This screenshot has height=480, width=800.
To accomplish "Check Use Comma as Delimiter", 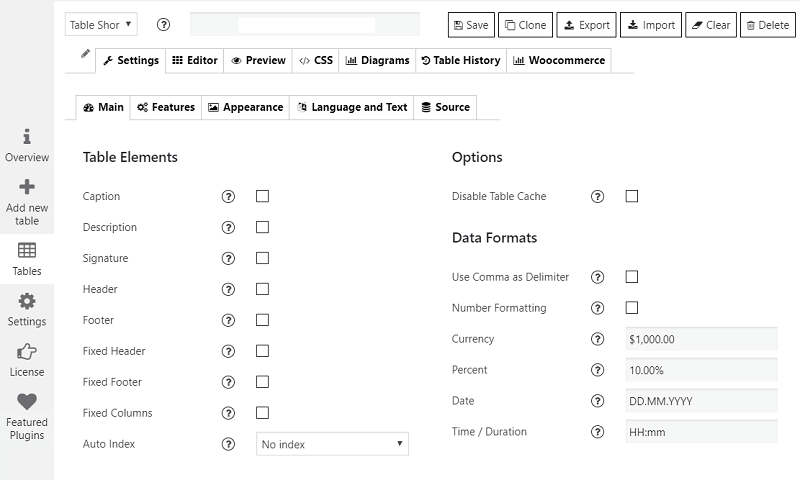I will coord(631,277).
